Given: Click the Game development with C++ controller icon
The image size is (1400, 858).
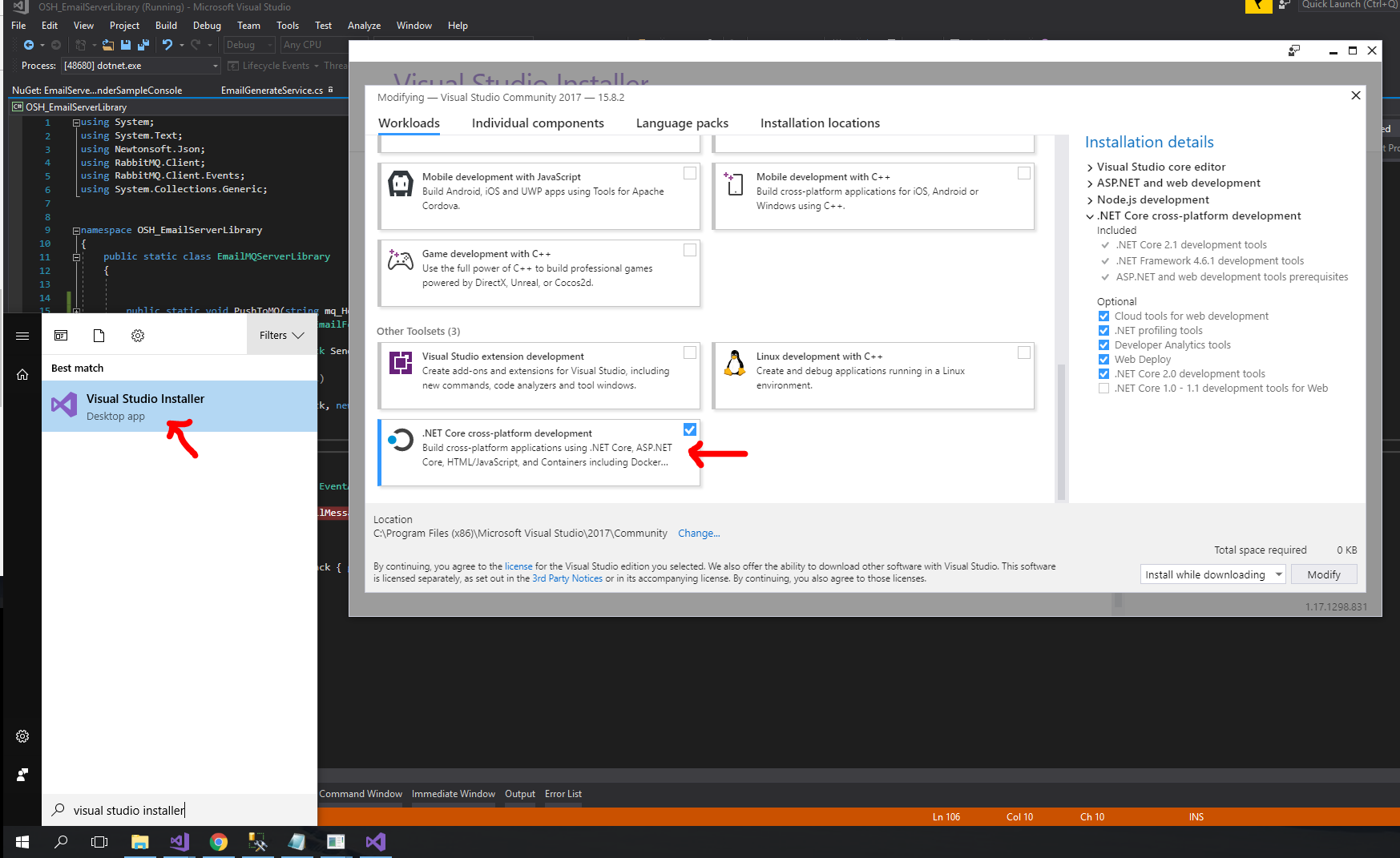Looking at the screenshot, I should 401,260.
